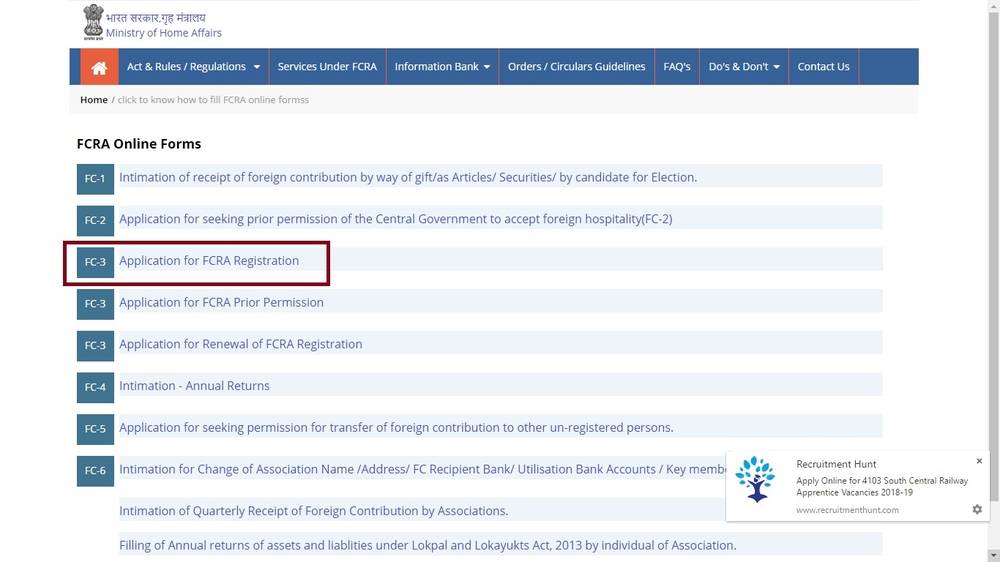Screen dimensions: 1000x562
Task: Click the 'click to know how to fill' breadcrumb
Action: pyautogui.click(x=213, y=100)
